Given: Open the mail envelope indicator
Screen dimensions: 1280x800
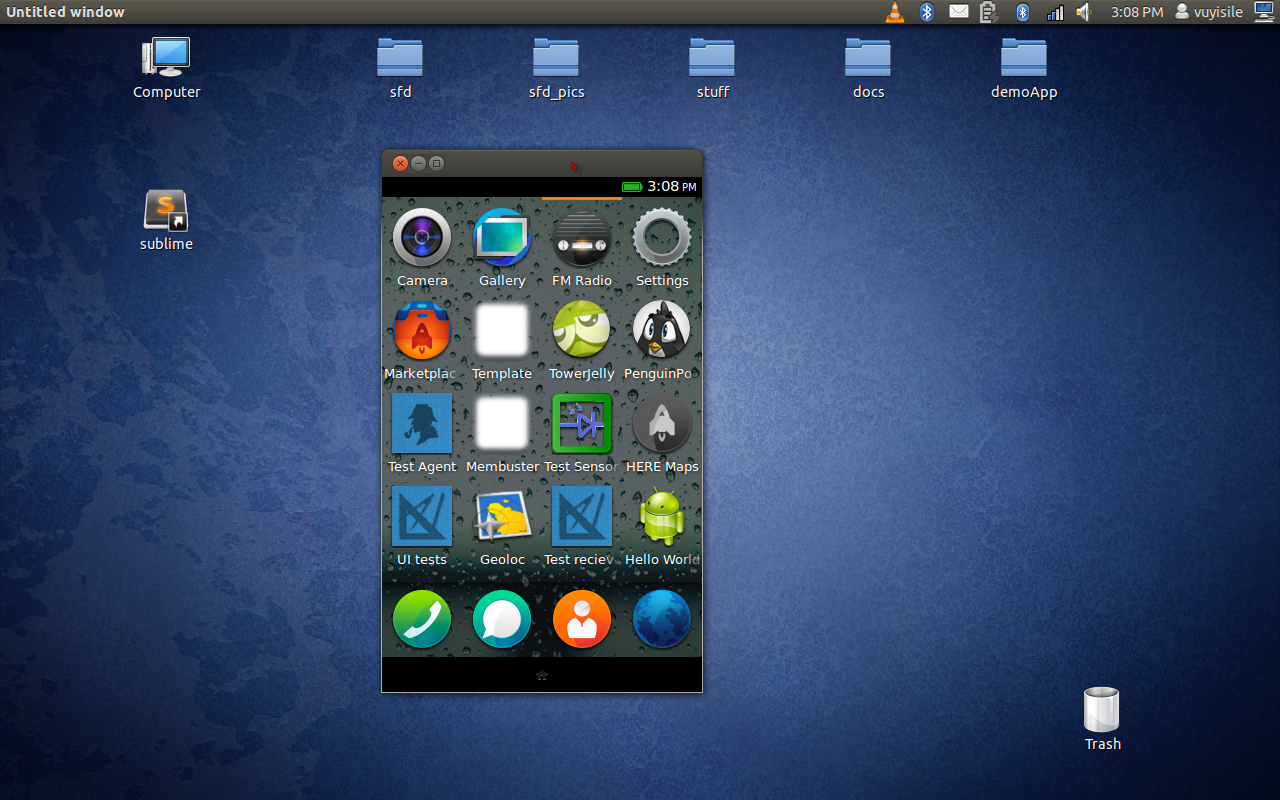Looking at the screenshot, I should 959,12.
